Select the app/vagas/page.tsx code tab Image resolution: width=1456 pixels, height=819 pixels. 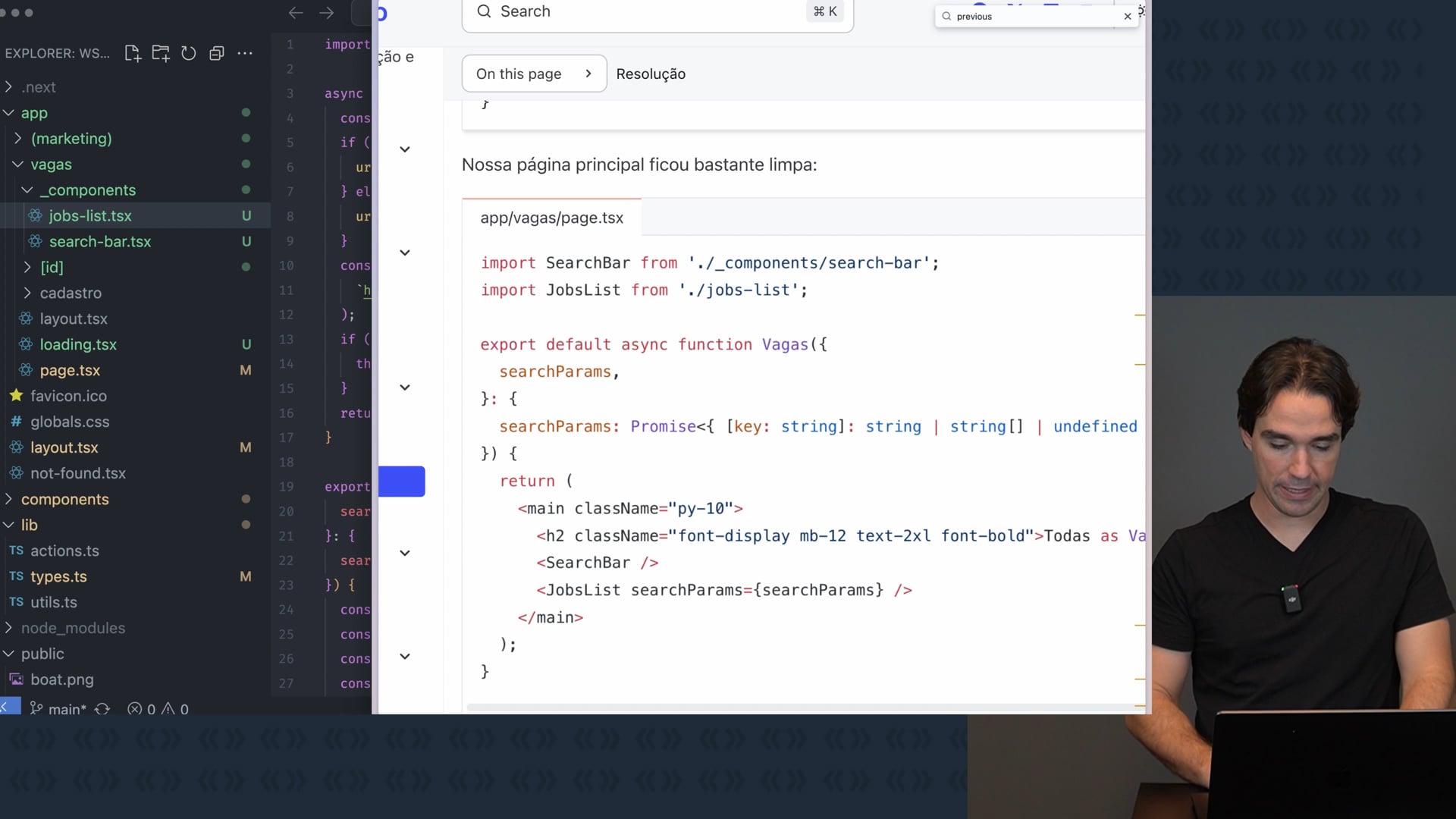tap(551, 218)
